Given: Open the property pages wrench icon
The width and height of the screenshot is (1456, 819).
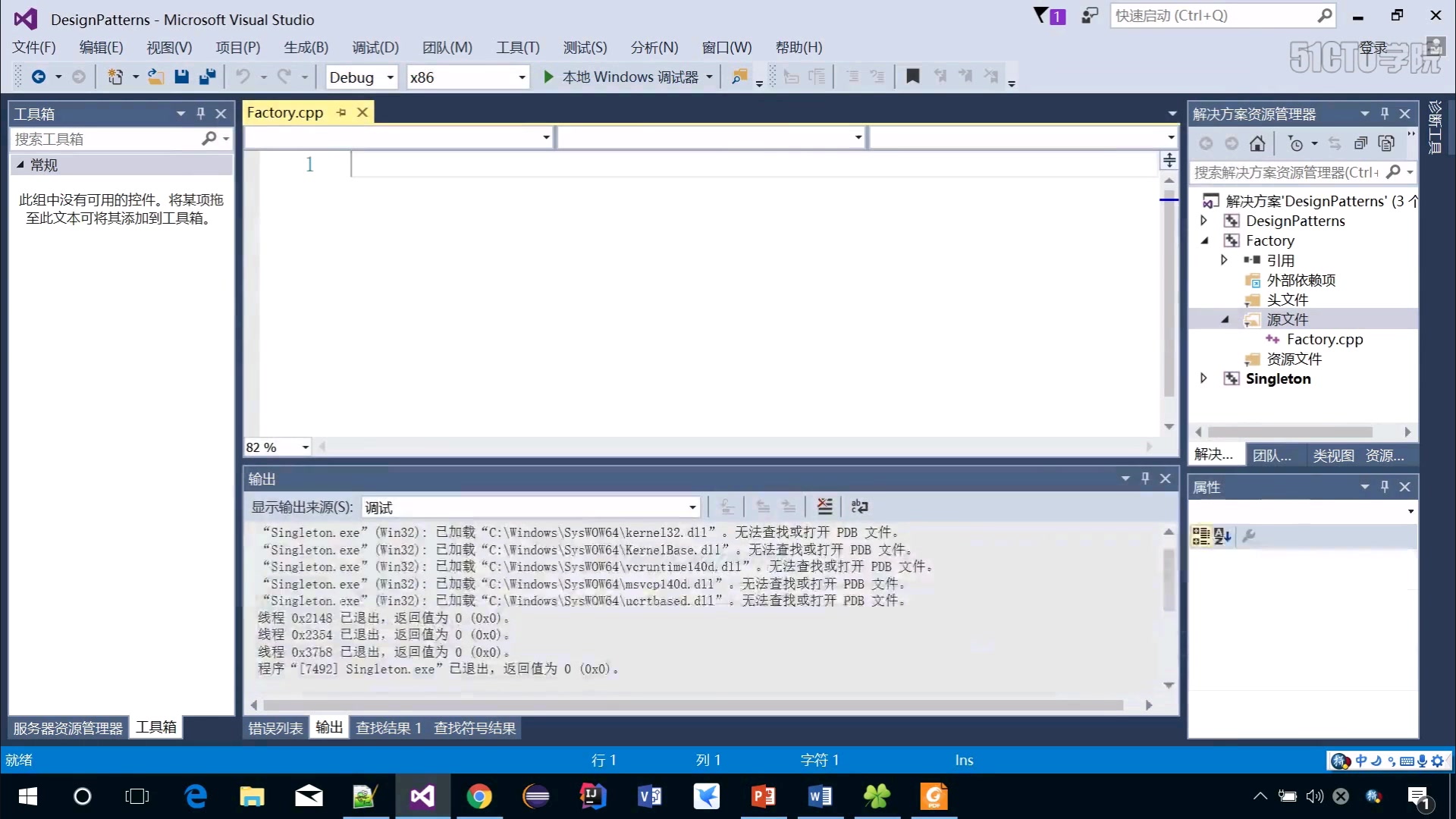Looking at the screenshot, I should [1249, 536].
